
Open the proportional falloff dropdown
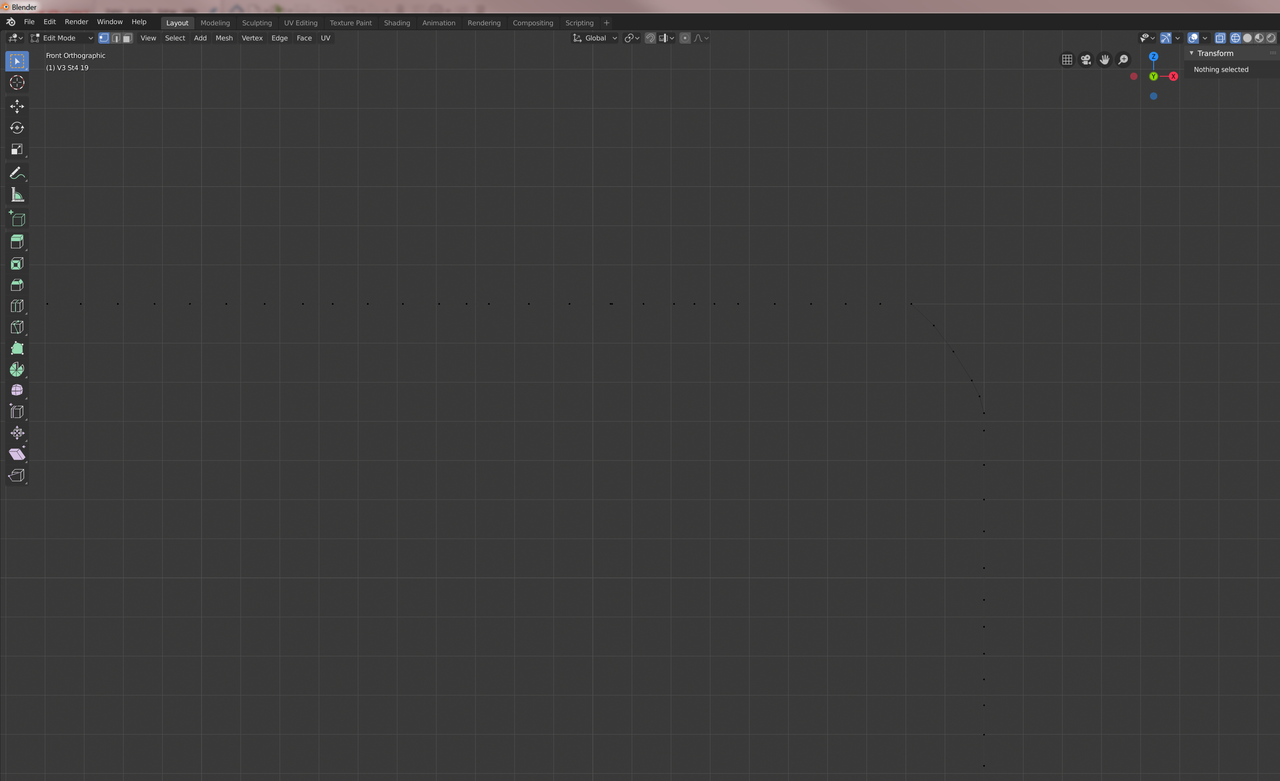pyautogui.click(x=701, y=38)
